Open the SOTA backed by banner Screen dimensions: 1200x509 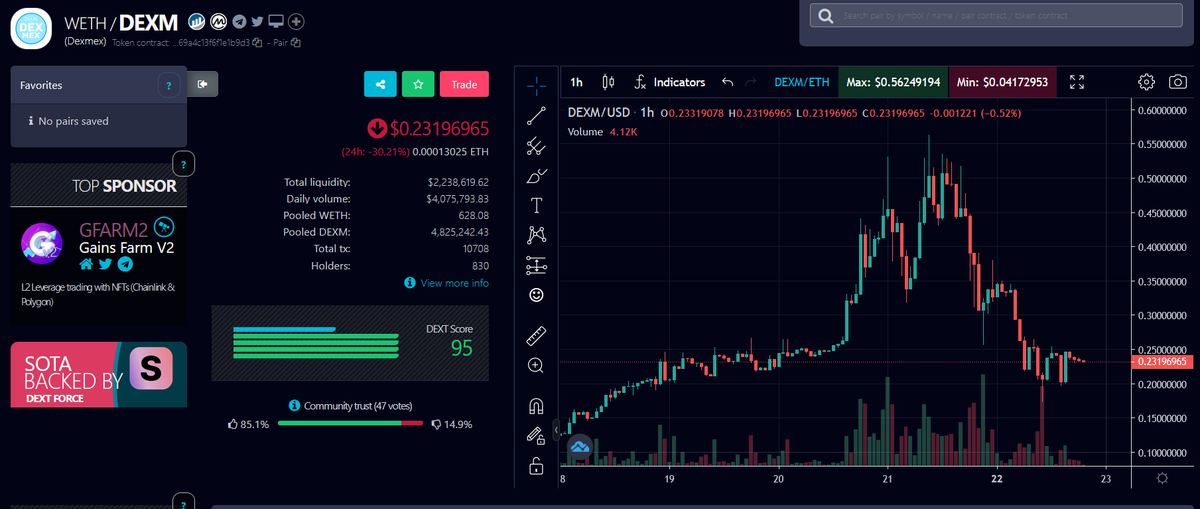[99, 374]
